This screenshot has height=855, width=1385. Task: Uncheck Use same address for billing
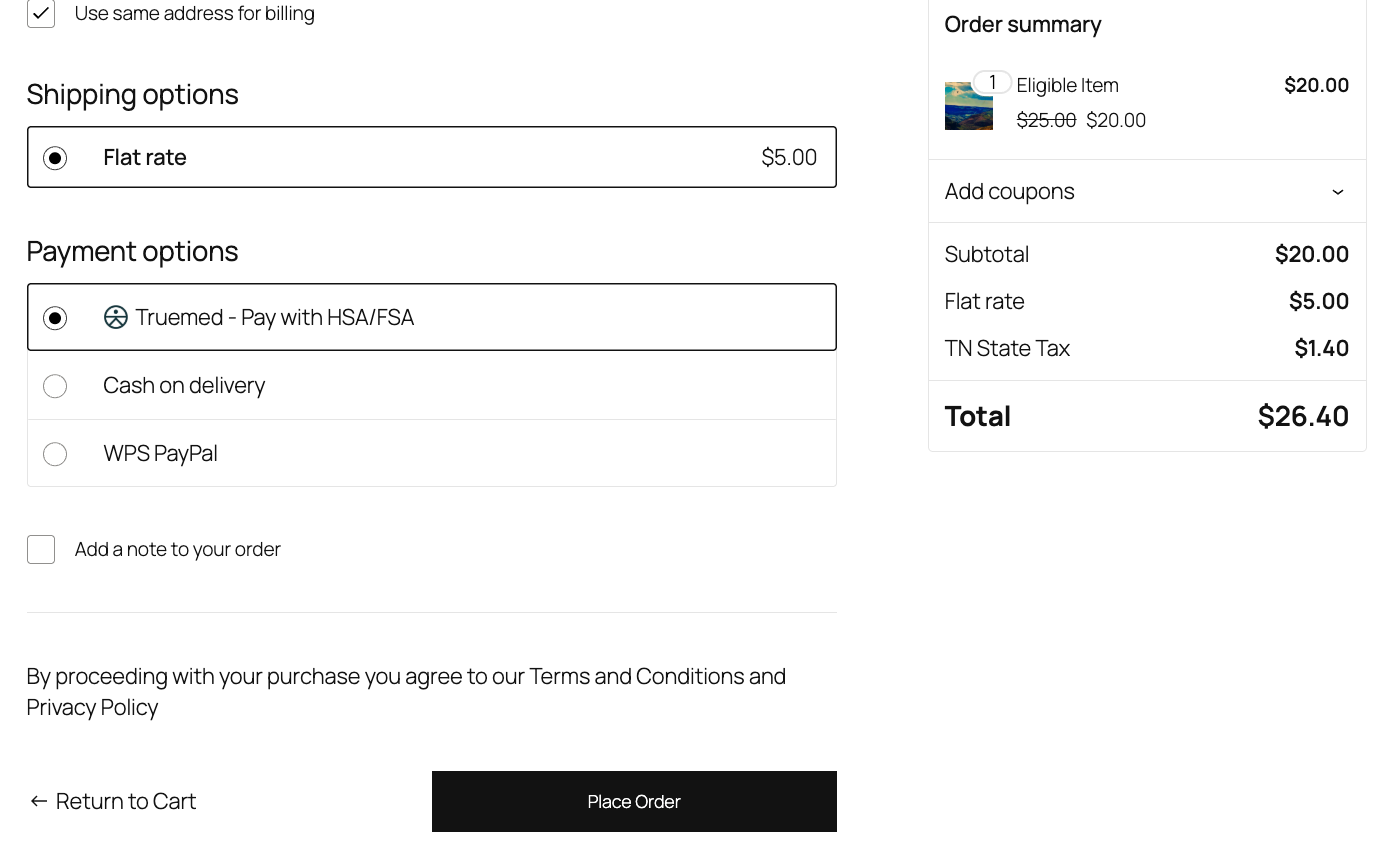40,14
